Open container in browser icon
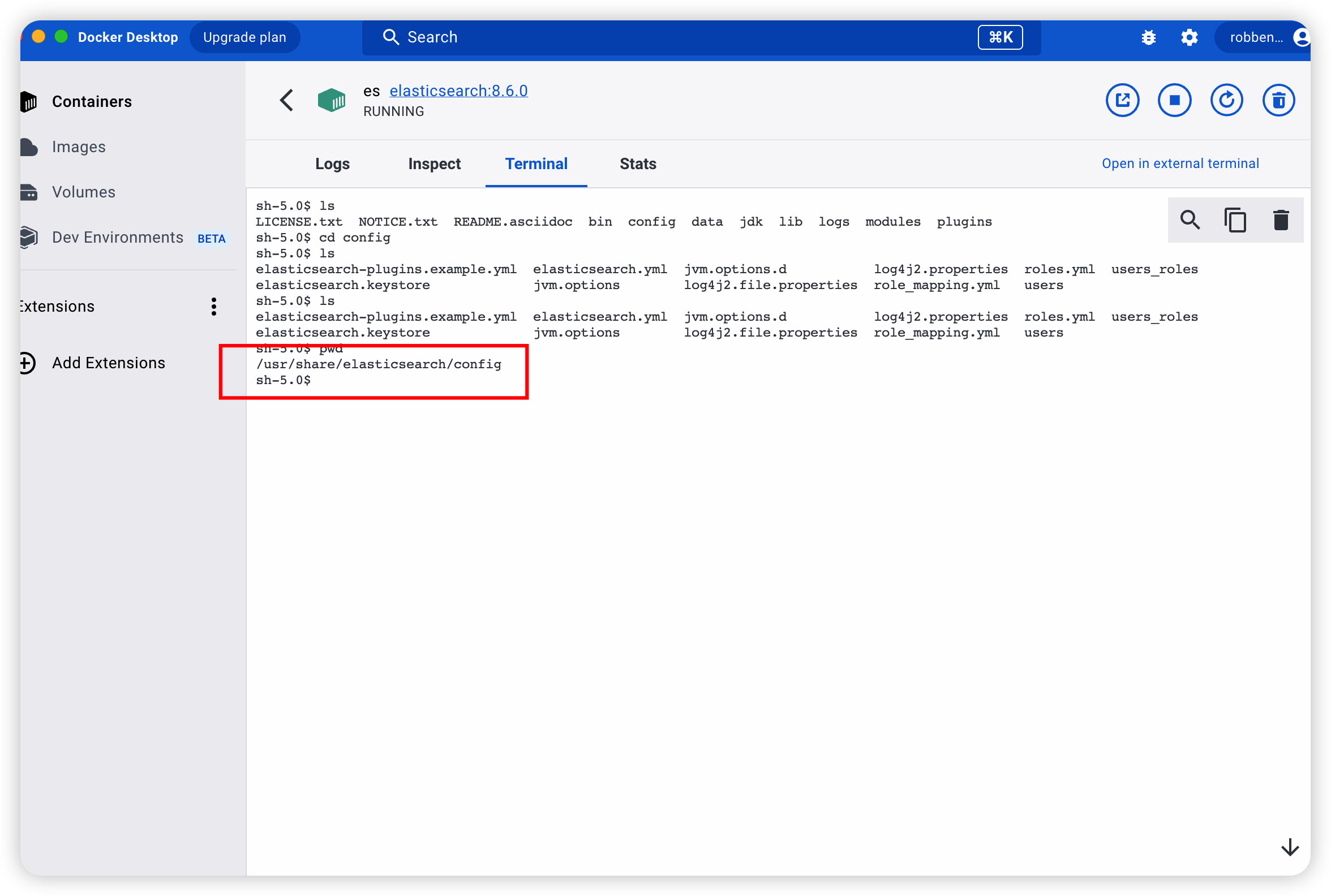Screen dimensions: 1331x896 [1122, 101]
